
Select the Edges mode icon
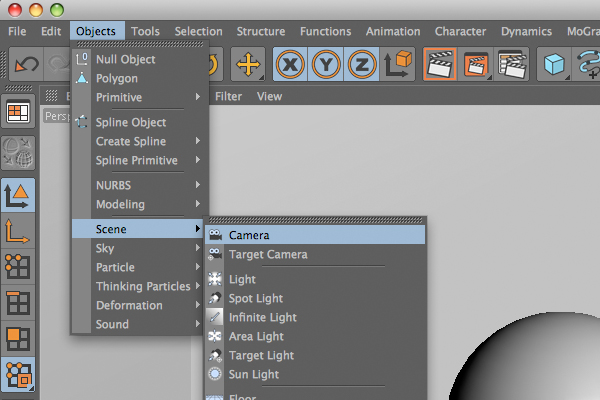[x=18, y=302]
